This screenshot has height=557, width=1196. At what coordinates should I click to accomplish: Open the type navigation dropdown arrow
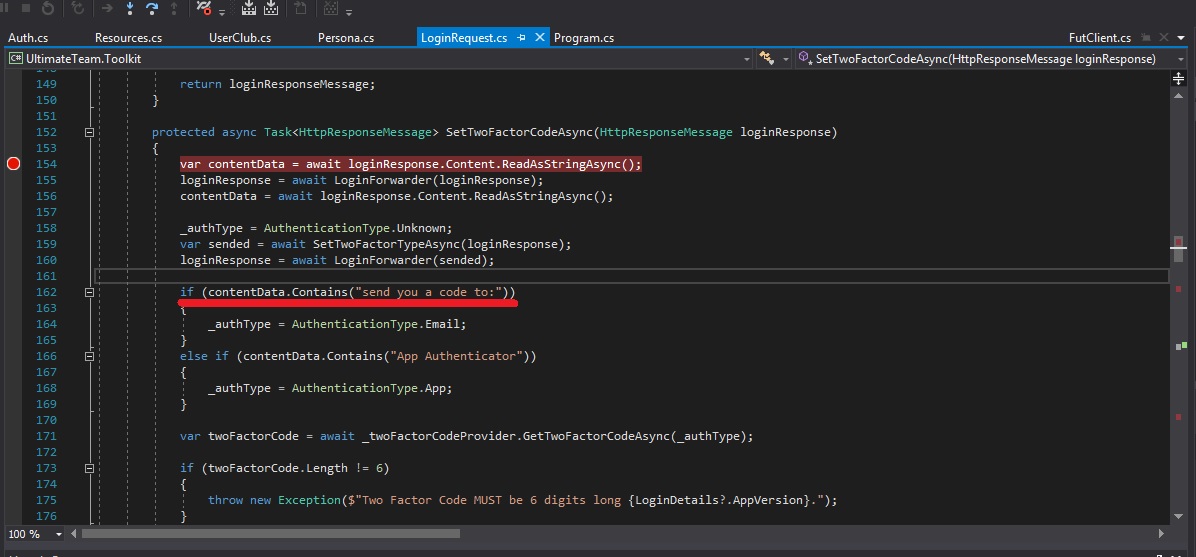tap(785, 59)
